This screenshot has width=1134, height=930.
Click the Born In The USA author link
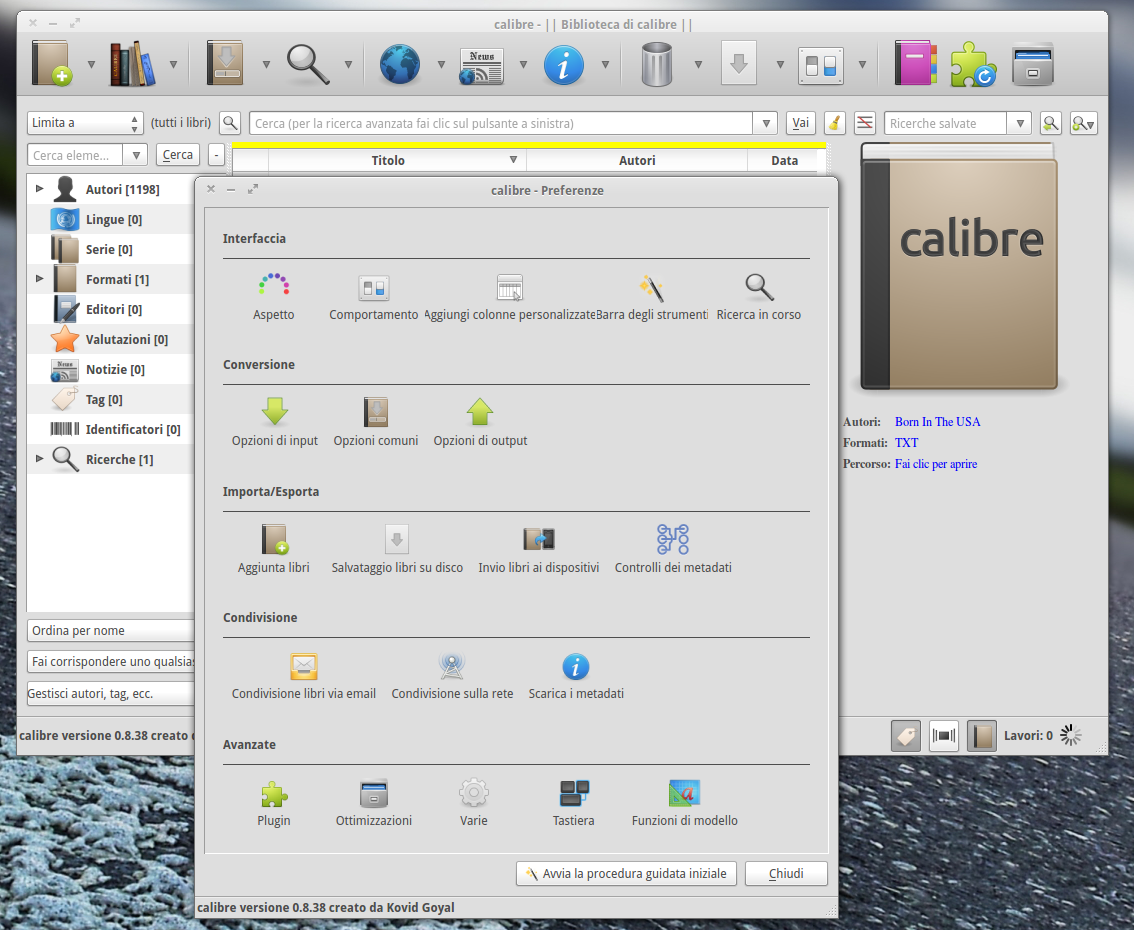point(937,422)
